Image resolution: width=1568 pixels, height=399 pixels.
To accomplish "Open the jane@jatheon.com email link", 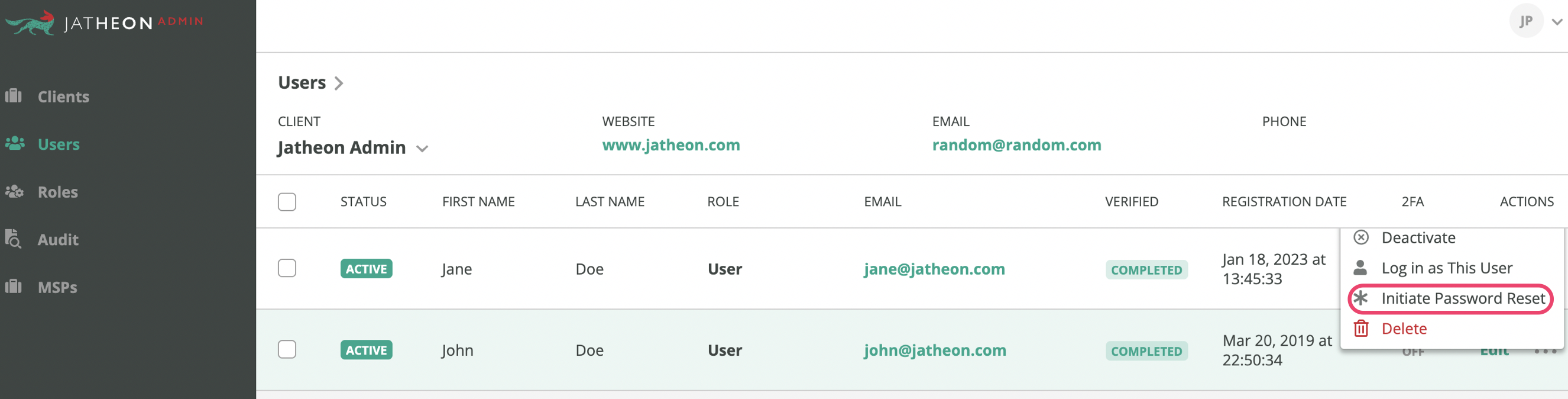I will pyautogui.click(x=934, y=269).
